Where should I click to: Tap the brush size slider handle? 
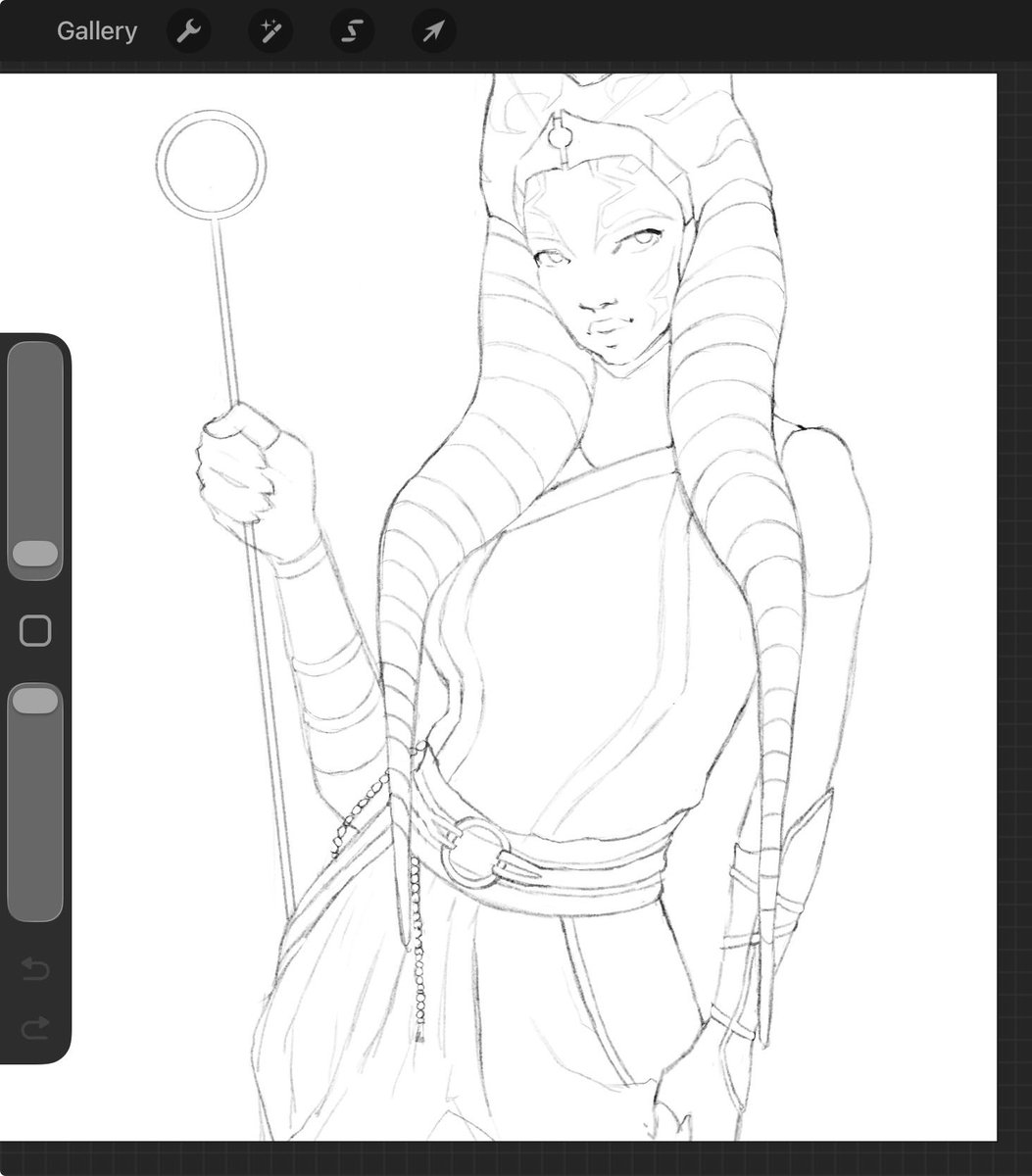35,554
